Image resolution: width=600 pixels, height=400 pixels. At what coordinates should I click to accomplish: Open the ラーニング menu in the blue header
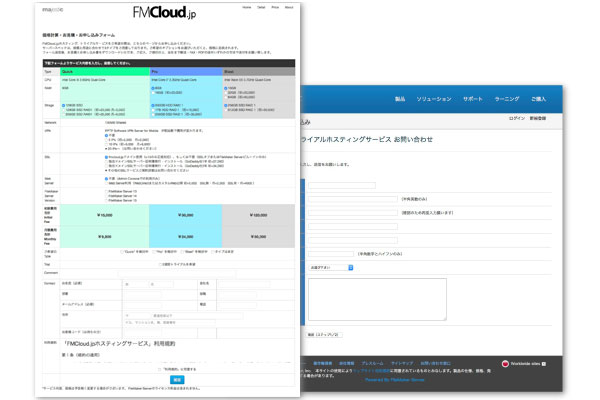[507, 99]
